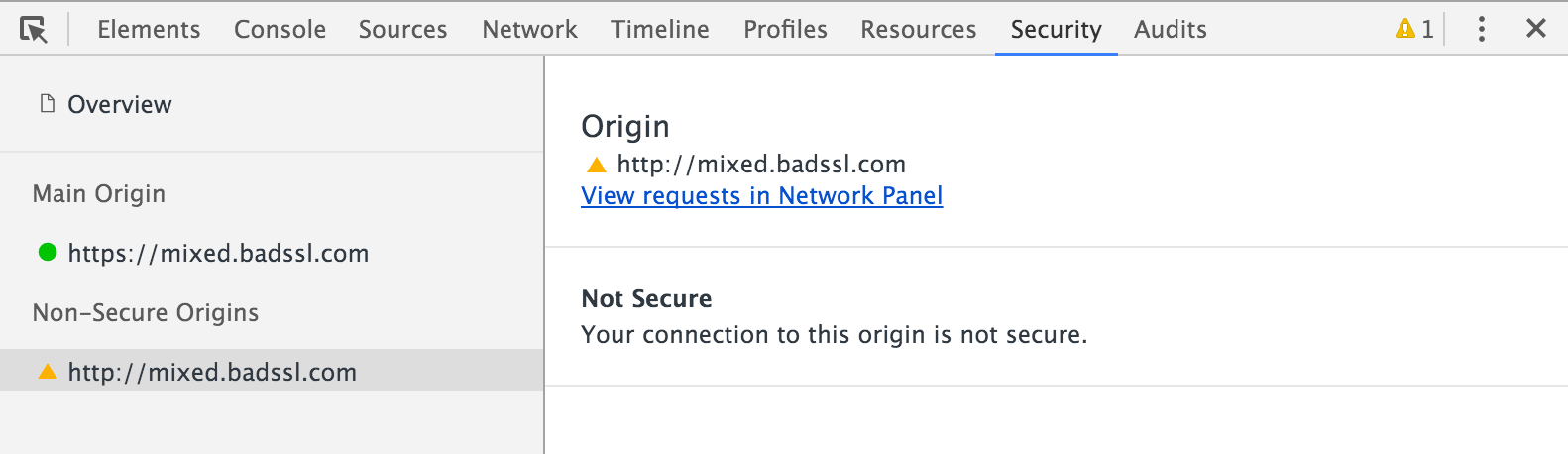Screen dimensions: 1568x454
Task: Open the security Overview item
Action: (x=119, y=105)
